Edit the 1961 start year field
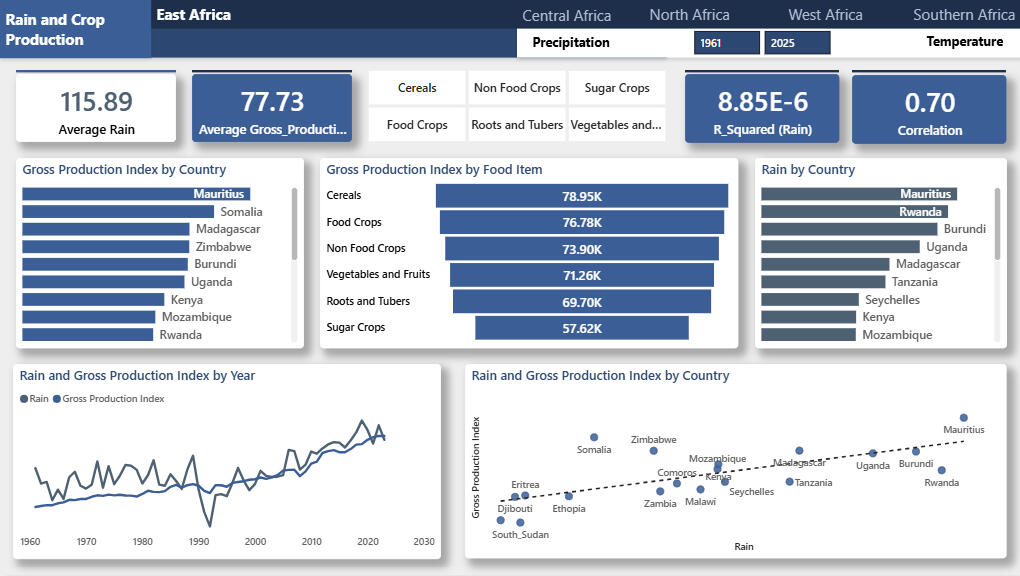The height and width of the screenshot is (576, 1020). (726, 43)
